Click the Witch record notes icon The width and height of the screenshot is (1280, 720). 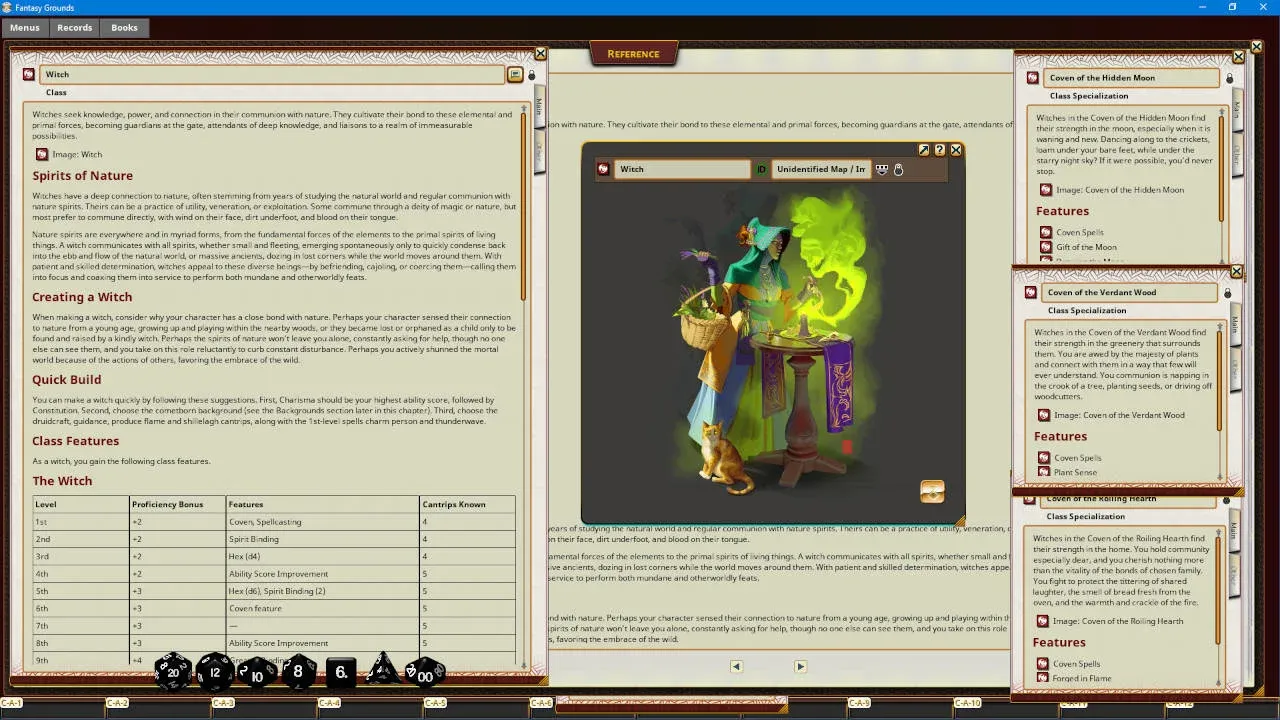(x=515, y=74)
